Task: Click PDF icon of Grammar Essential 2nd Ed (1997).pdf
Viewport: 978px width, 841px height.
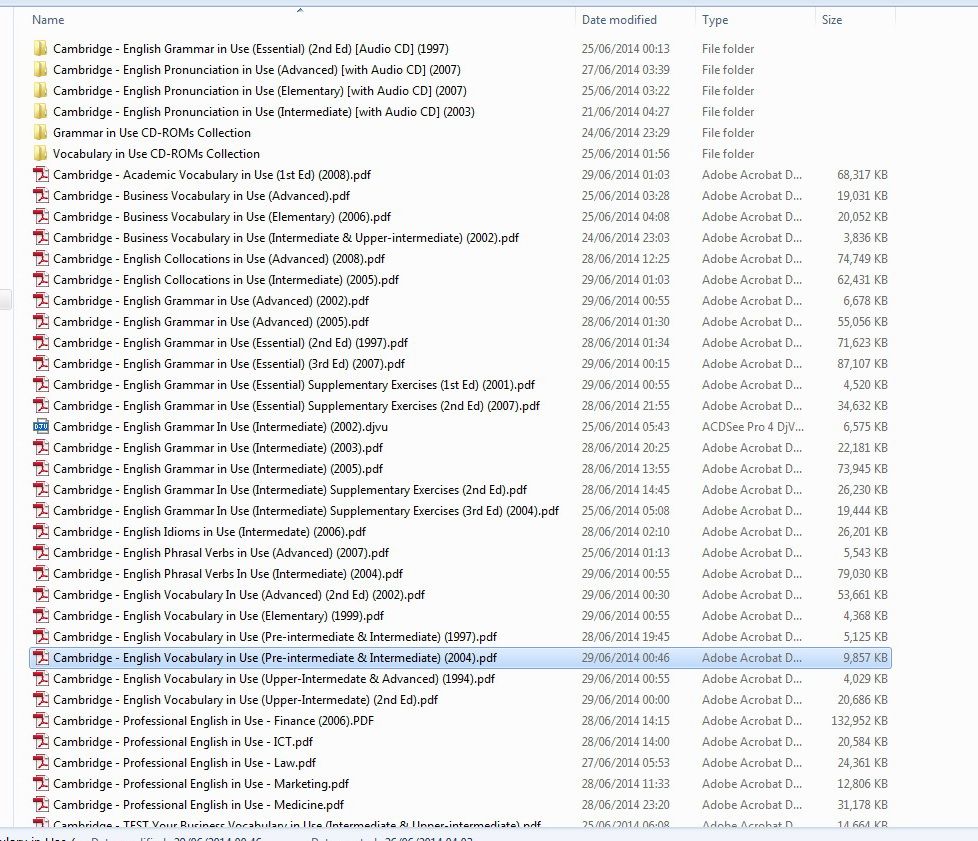Action: pyautogui.click(x=41, y=343)
